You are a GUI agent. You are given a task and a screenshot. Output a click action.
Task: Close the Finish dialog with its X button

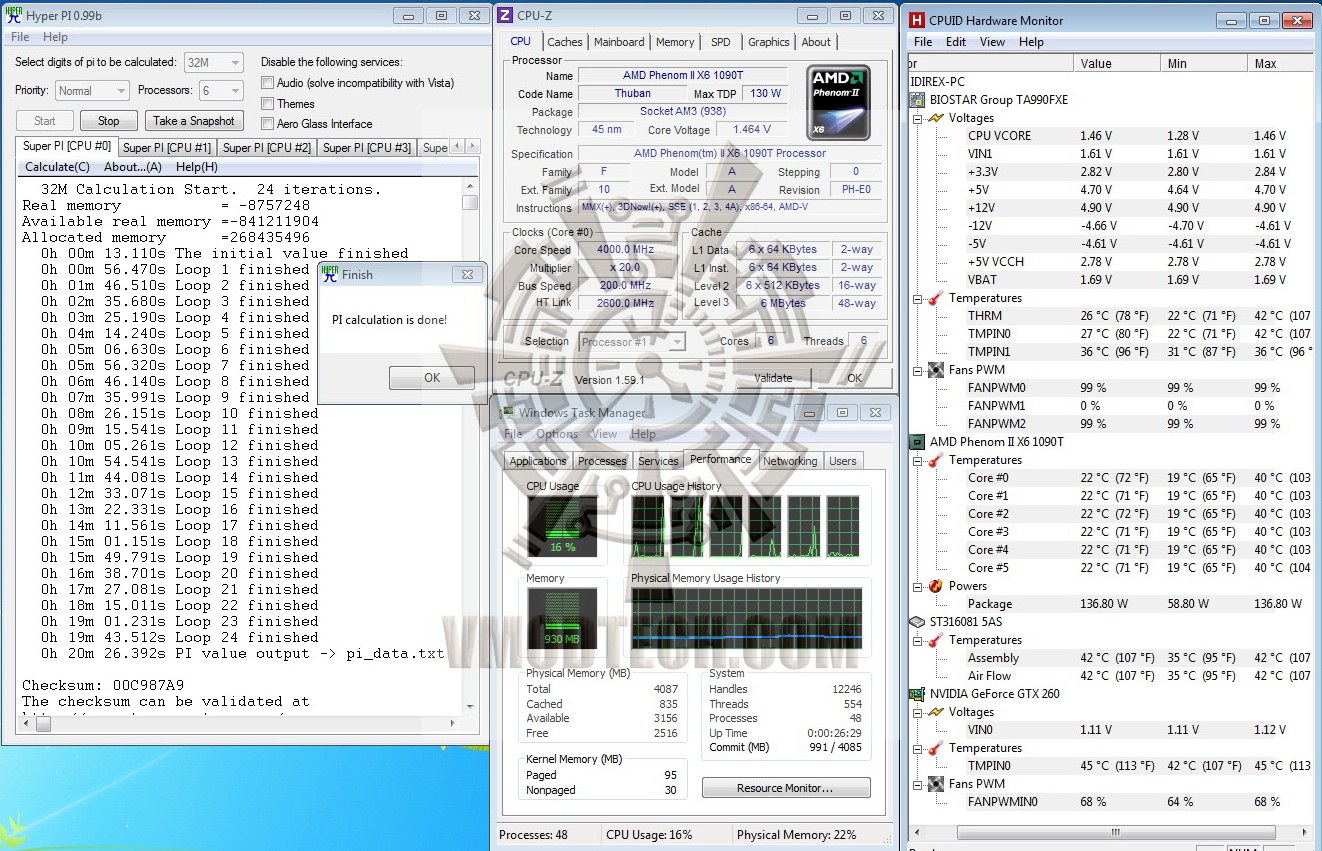(x=465, y=274)
